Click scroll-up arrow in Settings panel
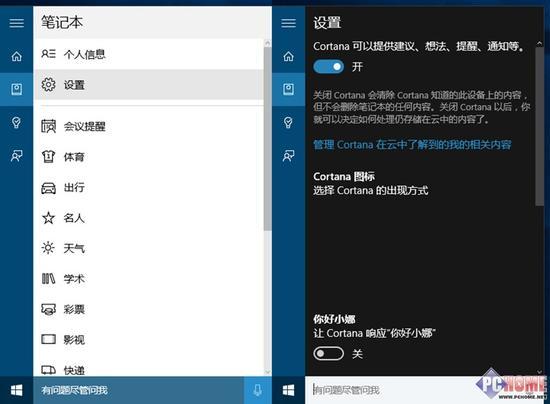Viewport: 550px width, 404px height. tap(539, 43)
